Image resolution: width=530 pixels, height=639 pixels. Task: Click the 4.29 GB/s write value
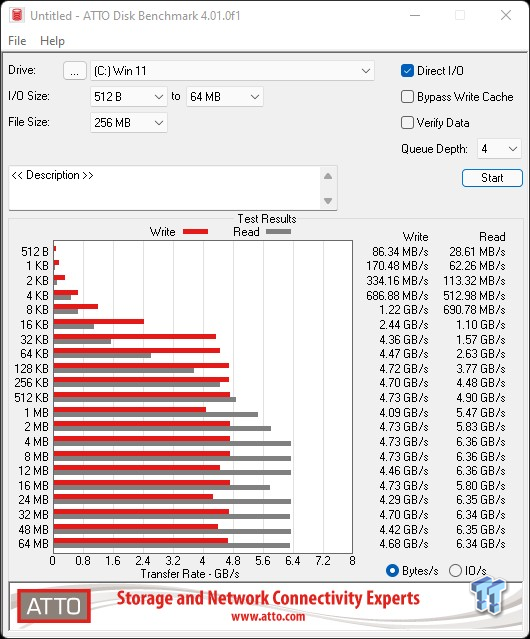pos(404,500)
